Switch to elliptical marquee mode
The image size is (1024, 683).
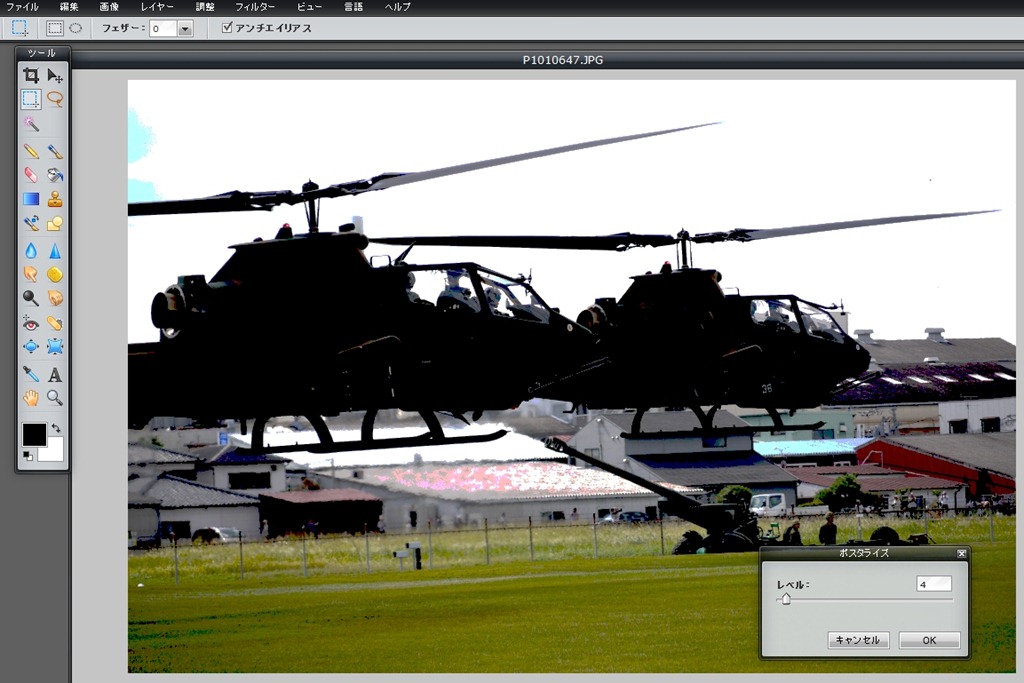click(x=75, y=28)
